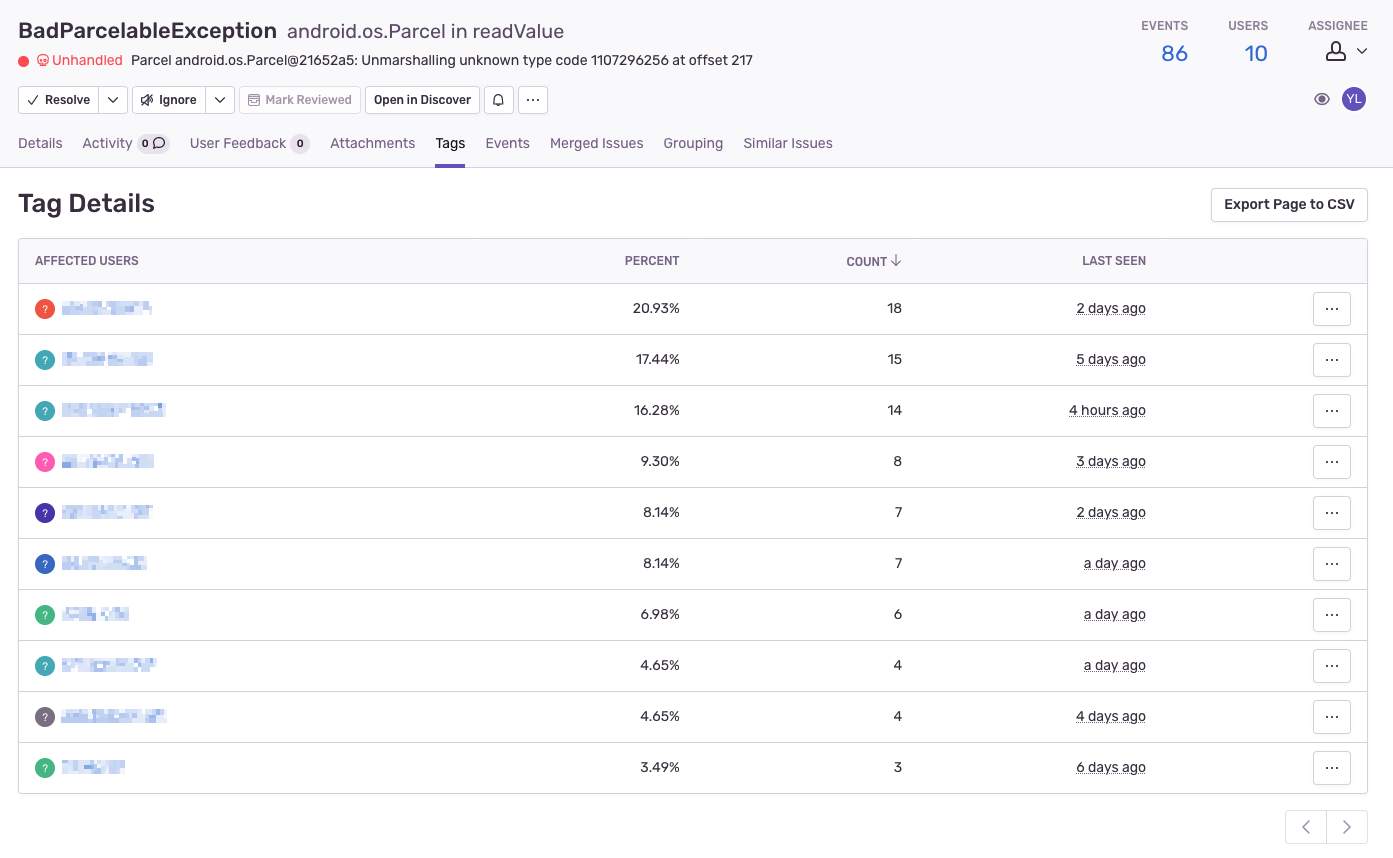This screenshot has width=1393, height=858.
Task: Open the ellipsis overflow menu next to bell
Action: coord(533,100)
